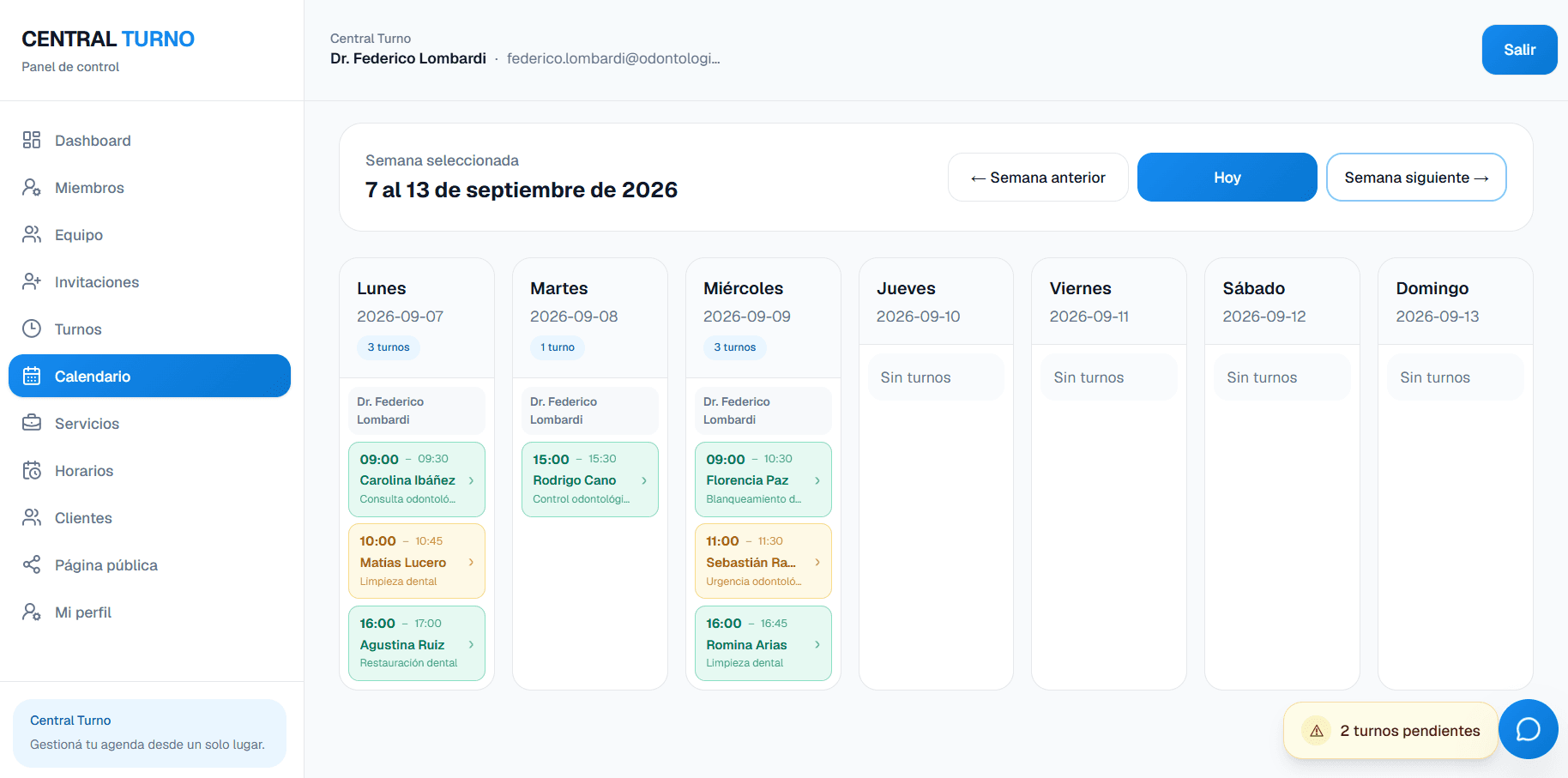
Task: Click the Página pública share icon
Action: (32, 564)
